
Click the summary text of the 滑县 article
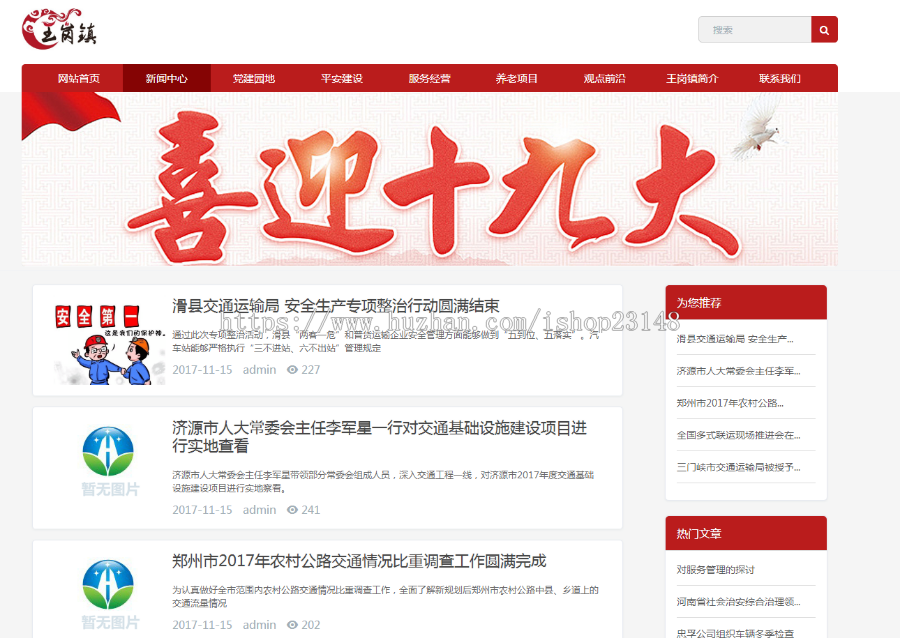point(385,341)
